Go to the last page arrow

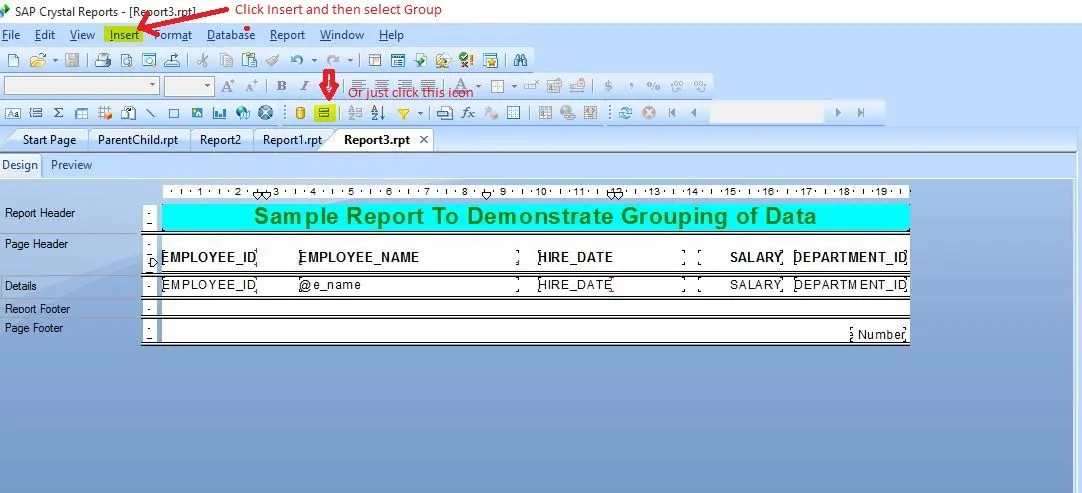[x=860, y=113]
